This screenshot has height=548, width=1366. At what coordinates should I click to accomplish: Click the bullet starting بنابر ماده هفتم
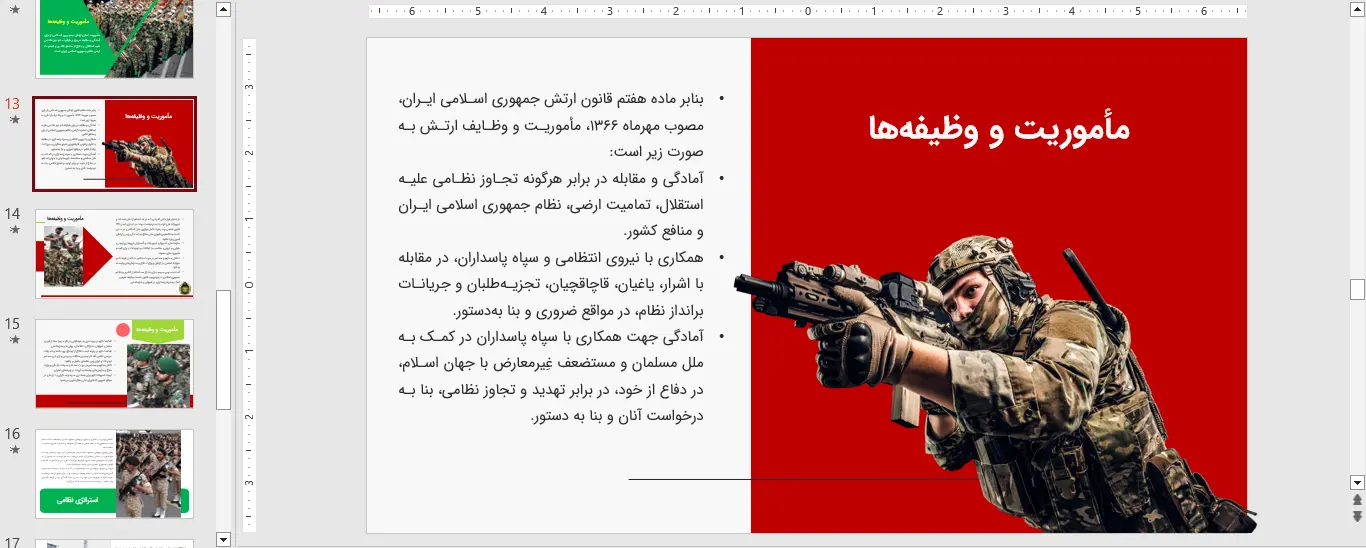tap(551, 126)
